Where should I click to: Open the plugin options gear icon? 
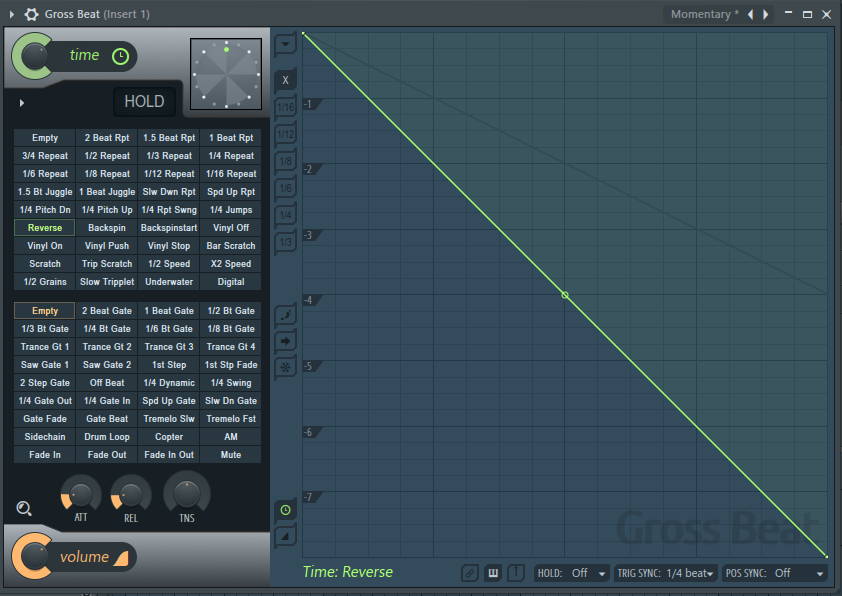coord(32,14)
